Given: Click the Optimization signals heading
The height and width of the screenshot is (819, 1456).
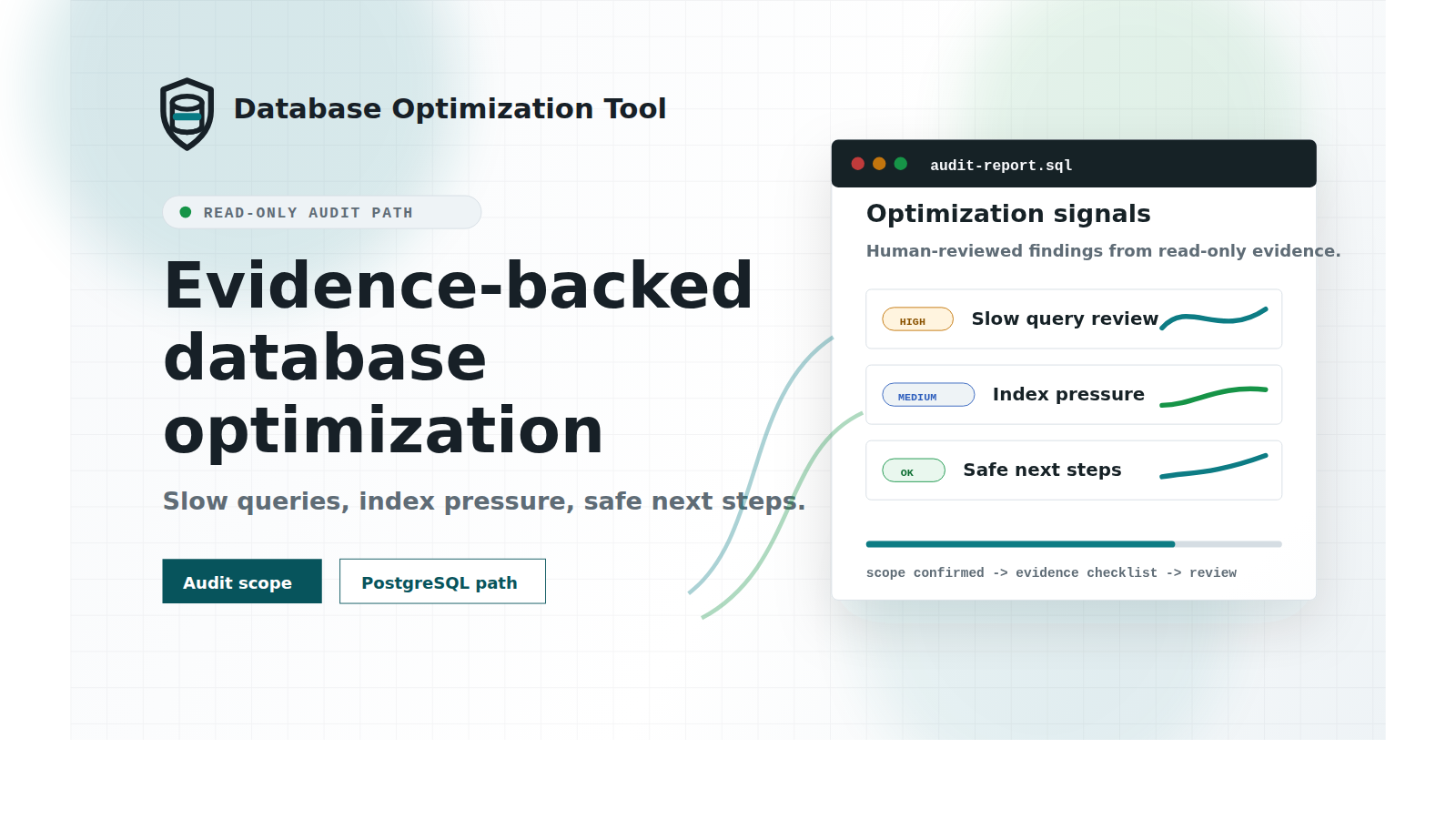Looking at the screenshot, I should pos(1008,214).
